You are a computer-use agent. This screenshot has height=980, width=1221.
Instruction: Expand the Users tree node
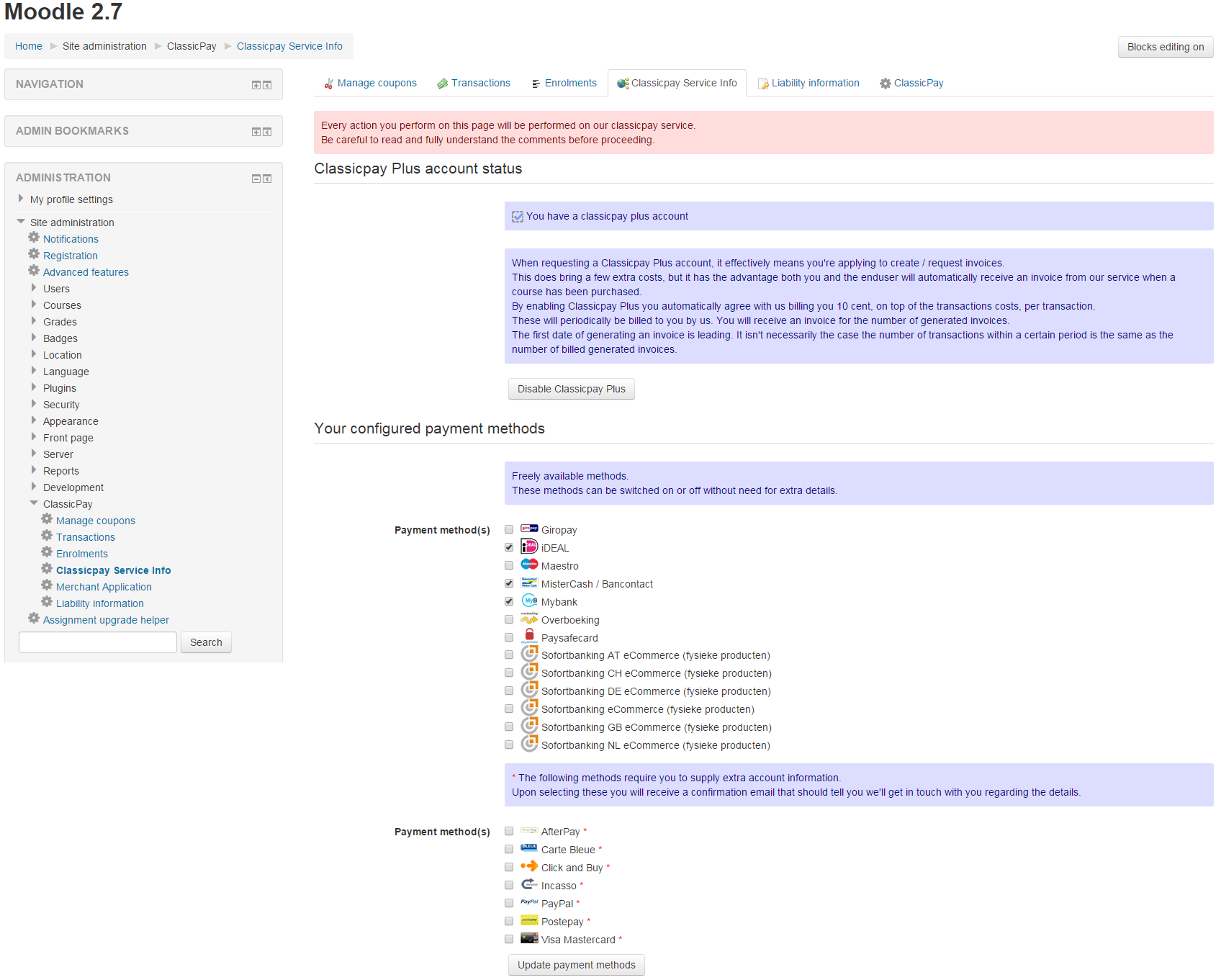point(34,288)
